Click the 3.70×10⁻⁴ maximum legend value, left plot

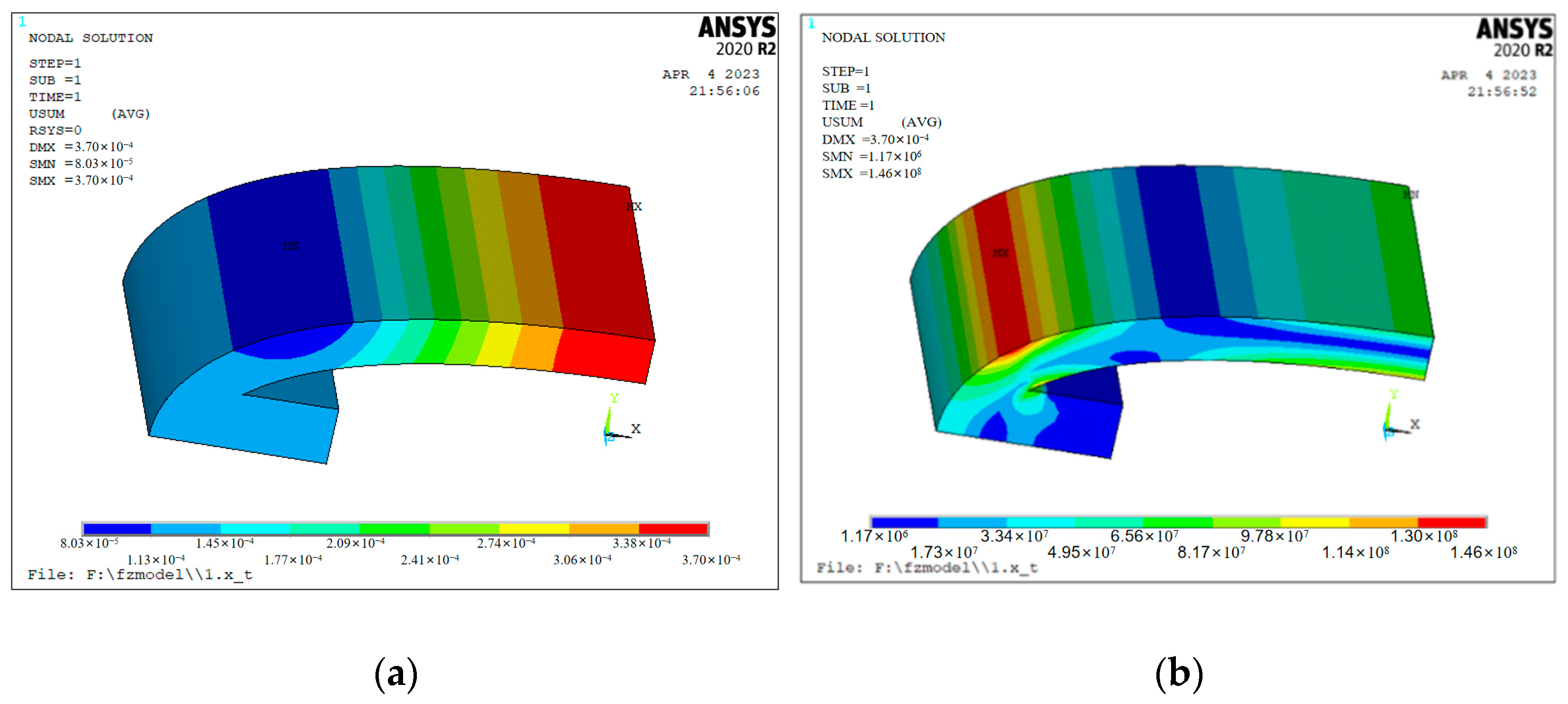710,559
